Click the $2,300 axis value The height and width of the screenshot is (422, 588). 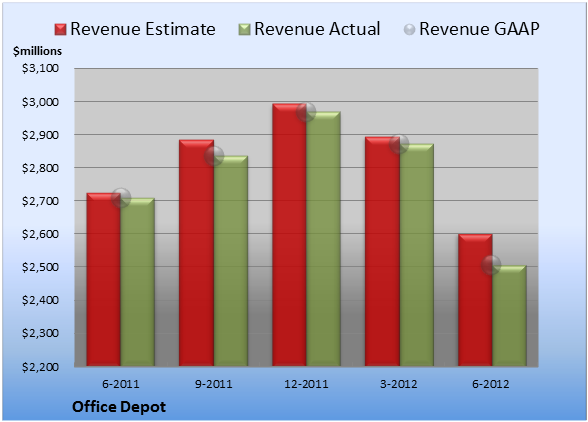(40, 333)
